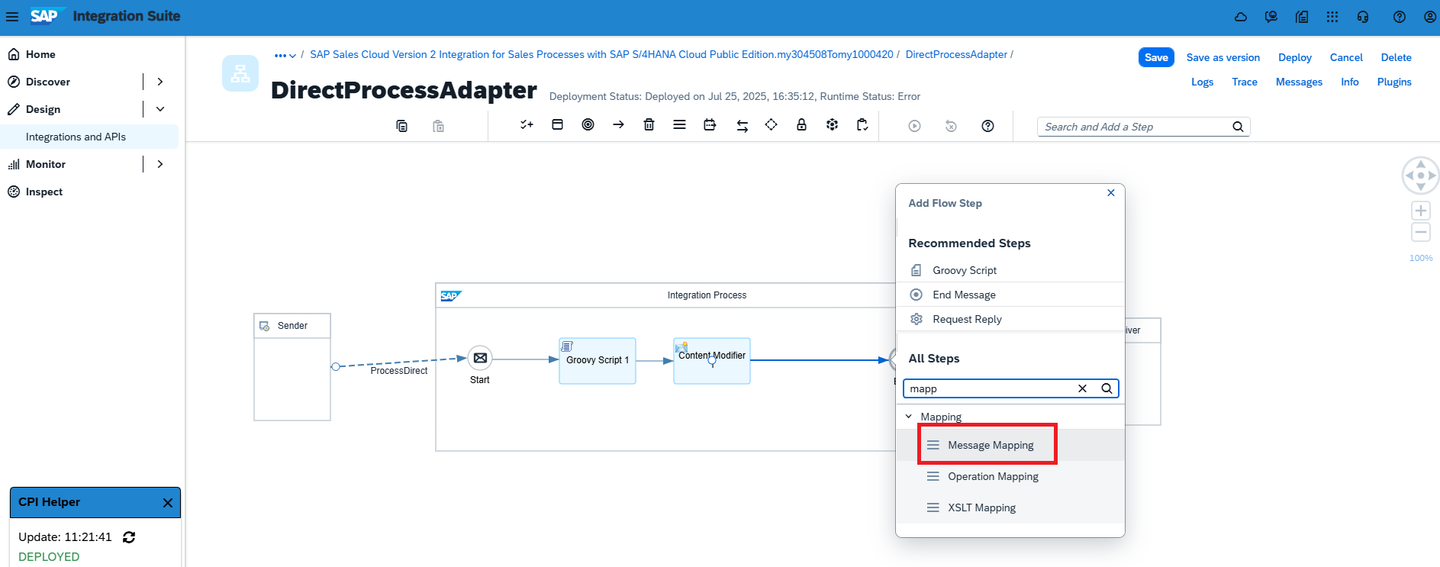1440x567 pixels.
Task: Open the Trace link
Action: (x=1245, y=82)
